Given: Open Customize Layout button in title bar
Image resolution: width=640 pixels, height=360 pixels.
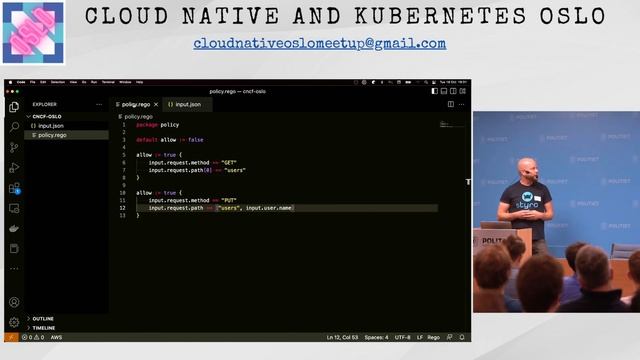Looking at the screenshot, I should tap(463, 91).
